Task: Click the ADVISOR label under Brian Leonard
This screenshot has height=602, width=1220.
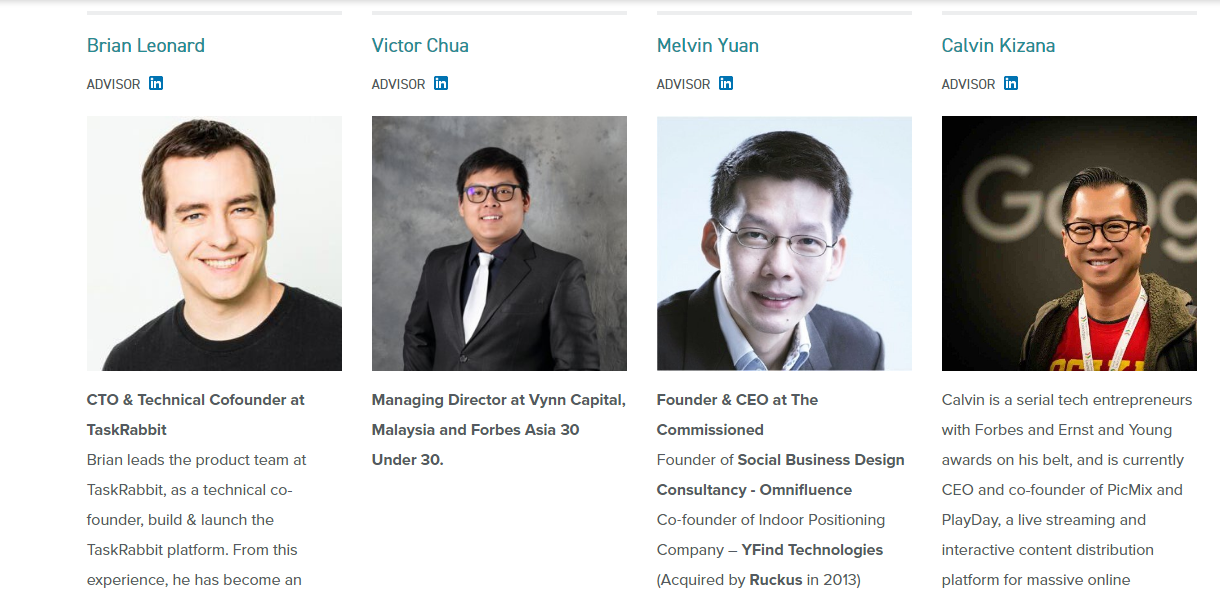Action: click(x=114, y=84)
